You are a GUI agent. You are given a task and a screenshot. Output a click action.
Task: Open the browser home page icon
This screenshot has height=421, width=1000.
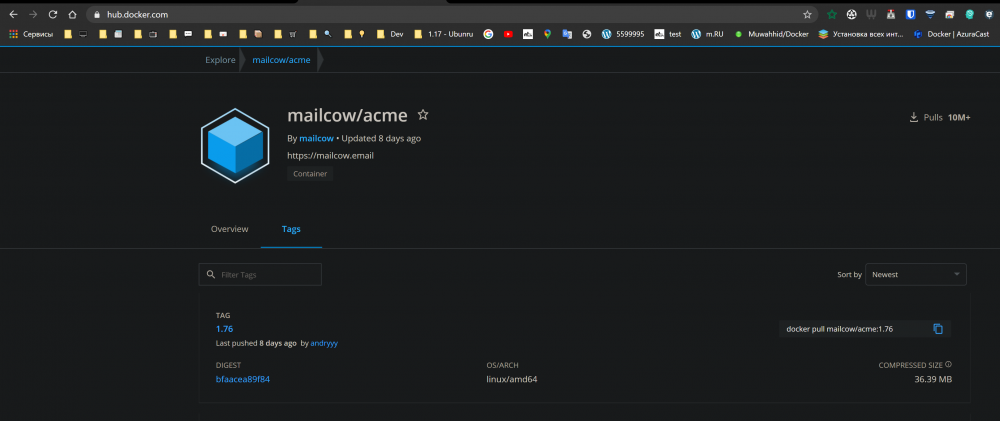point(73,14)
